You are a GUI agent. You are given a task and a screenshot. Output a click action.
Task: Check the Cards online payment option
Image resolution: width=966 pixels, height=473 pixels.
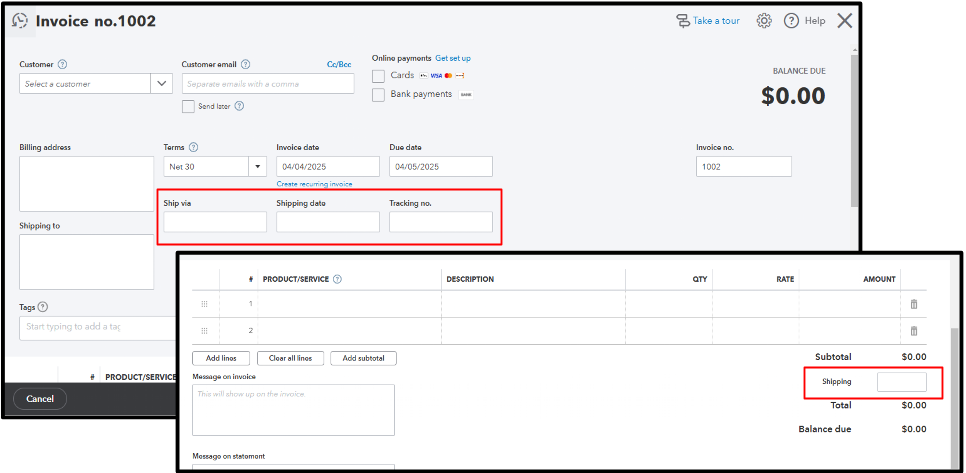point(378,76)
